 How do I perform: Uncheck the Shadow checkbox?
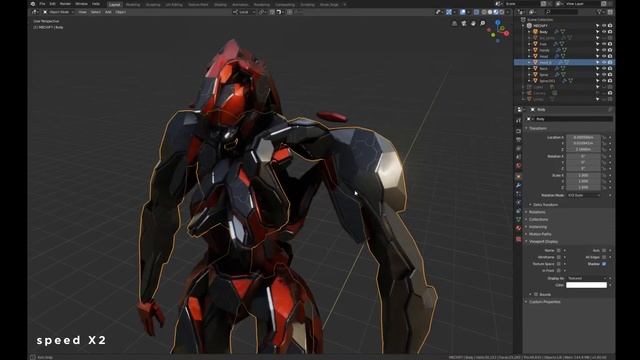pos(604,264)
